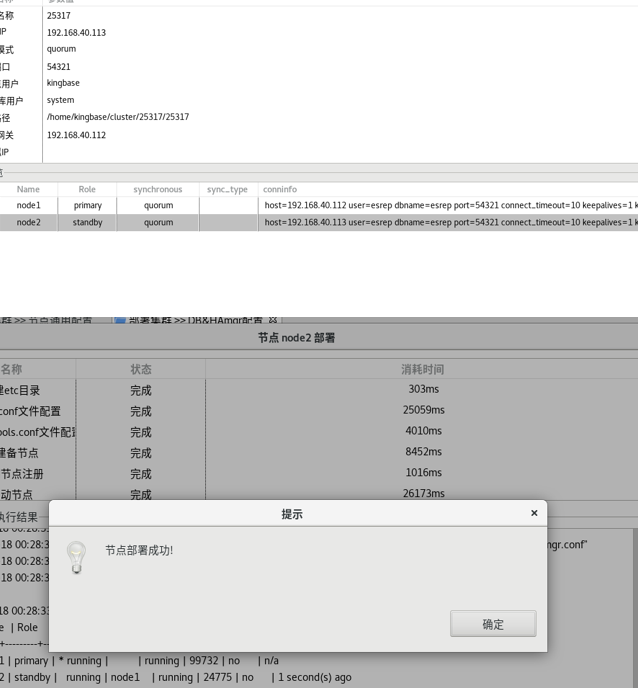Image resolution: width=638 pixels, height=688 pixels.
Task: Click the icon beside the 部署集群 DB&HAmgr配置 tab
Action: coord(120,320)
